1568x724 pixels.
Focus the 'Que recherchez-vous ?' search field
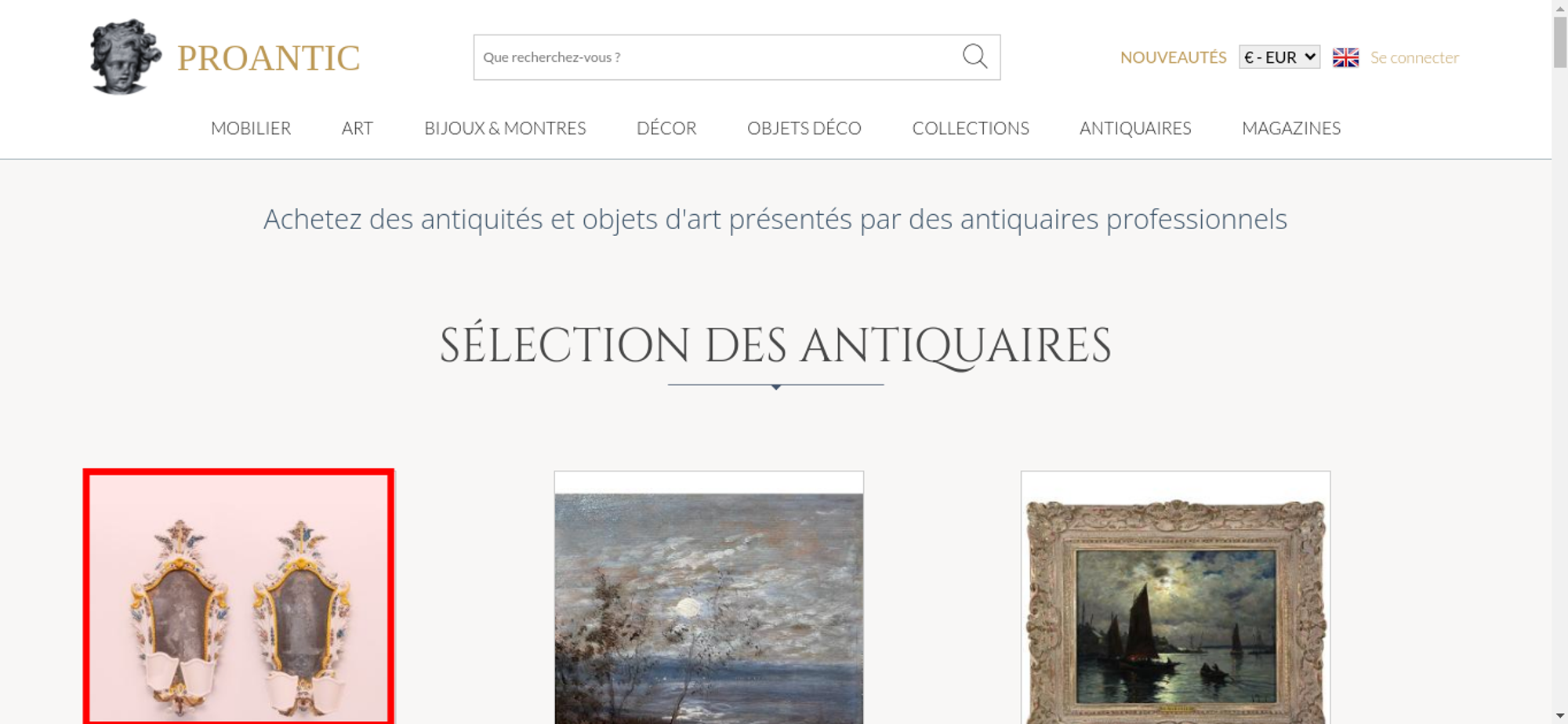717,57
